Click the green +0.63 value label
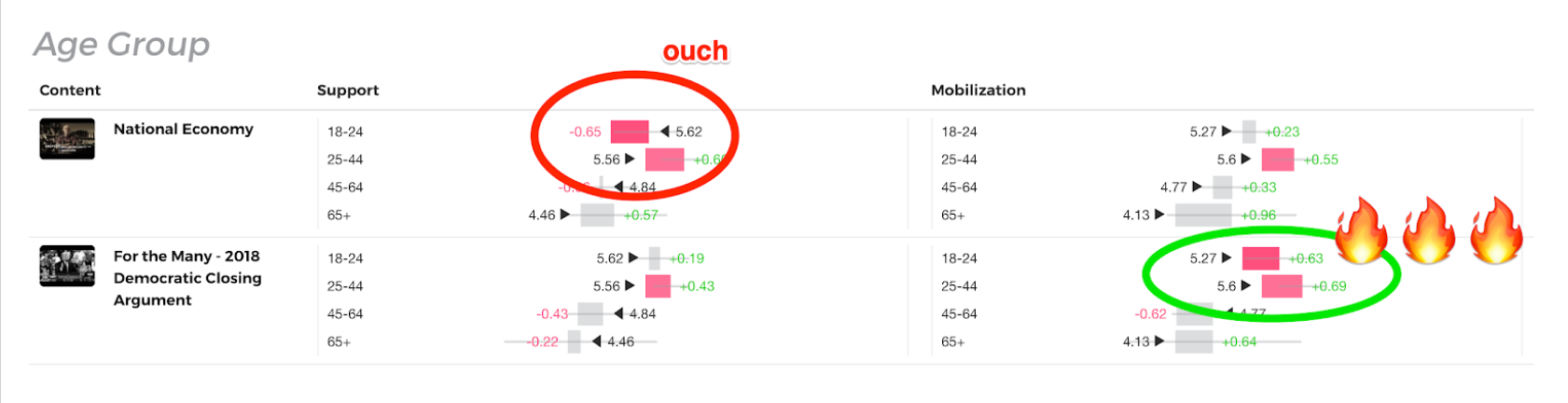The width and height of the screenshot is (1568, 403). (1306, 258)
